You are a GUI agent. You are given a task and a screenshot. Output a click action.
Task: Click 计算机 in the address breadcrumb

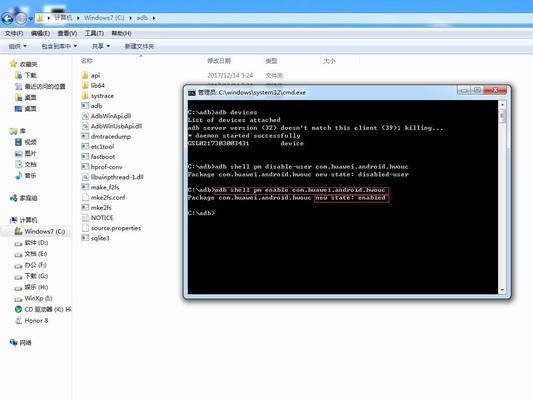coord(63,18)
